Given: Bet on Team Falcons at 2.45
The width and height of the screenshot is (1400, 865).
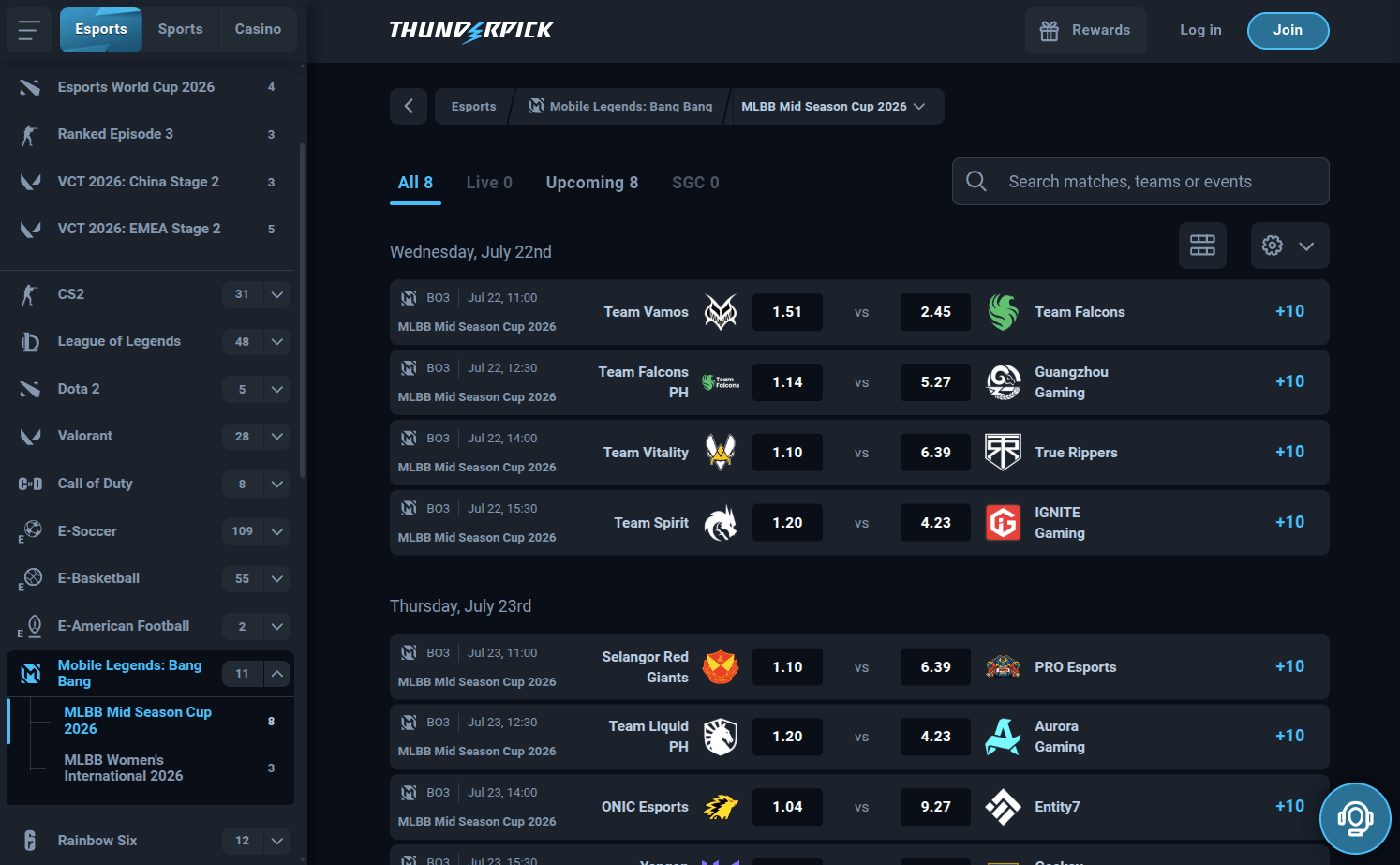Looking at the screenshot, I should pyautogui.click(x=935, y=312).
